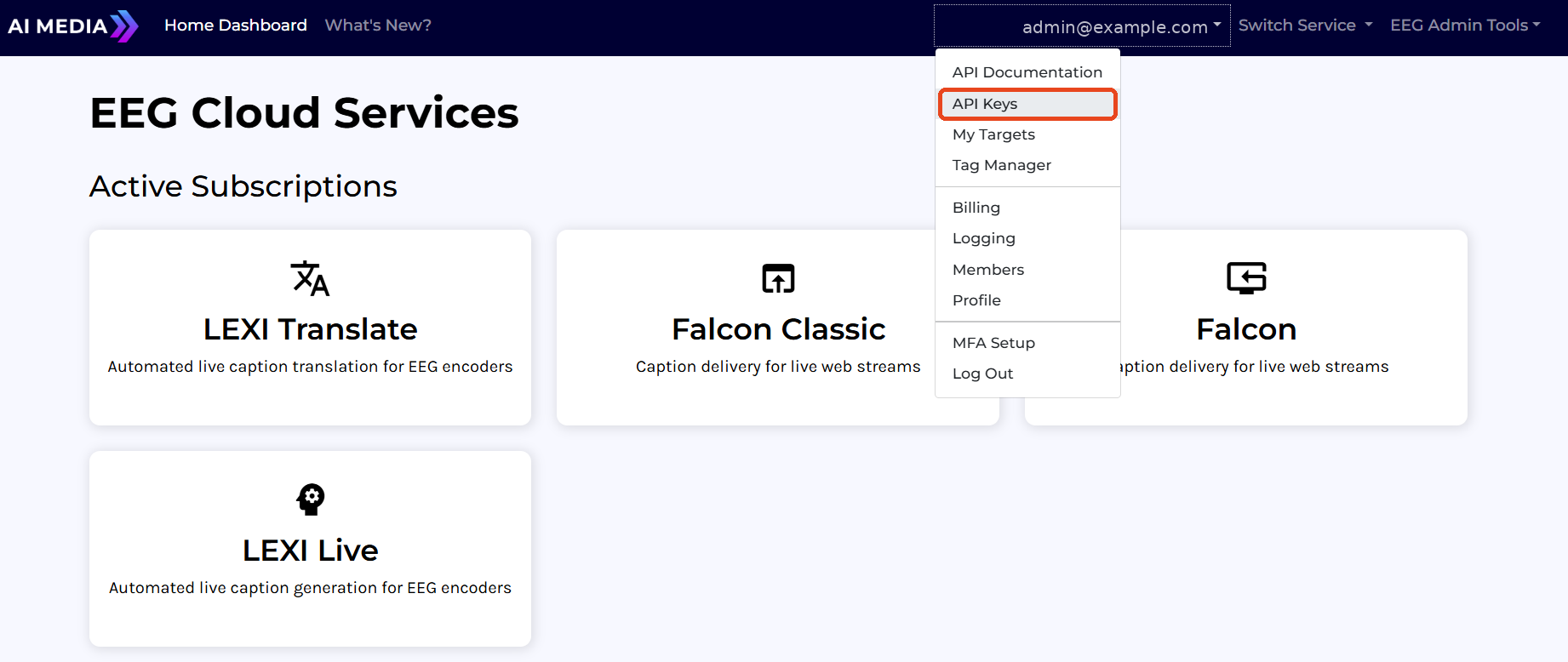The width and height of the screenshot is (1568, 662).
Task: Click 'Automated live caption generation for EEG encoders'
Action: (x=310, y=588)
